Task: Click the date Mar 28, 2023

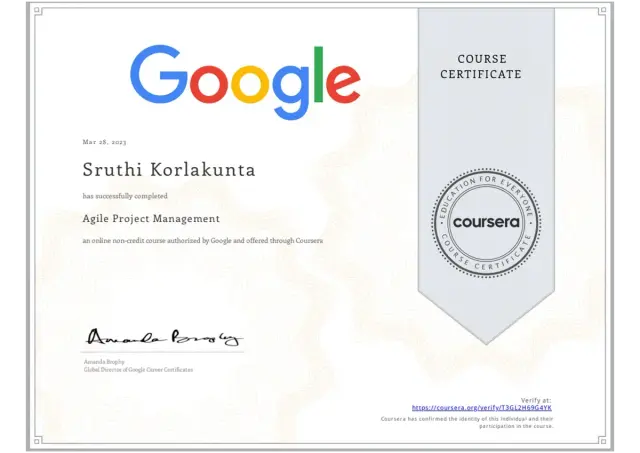Action: 104,143
